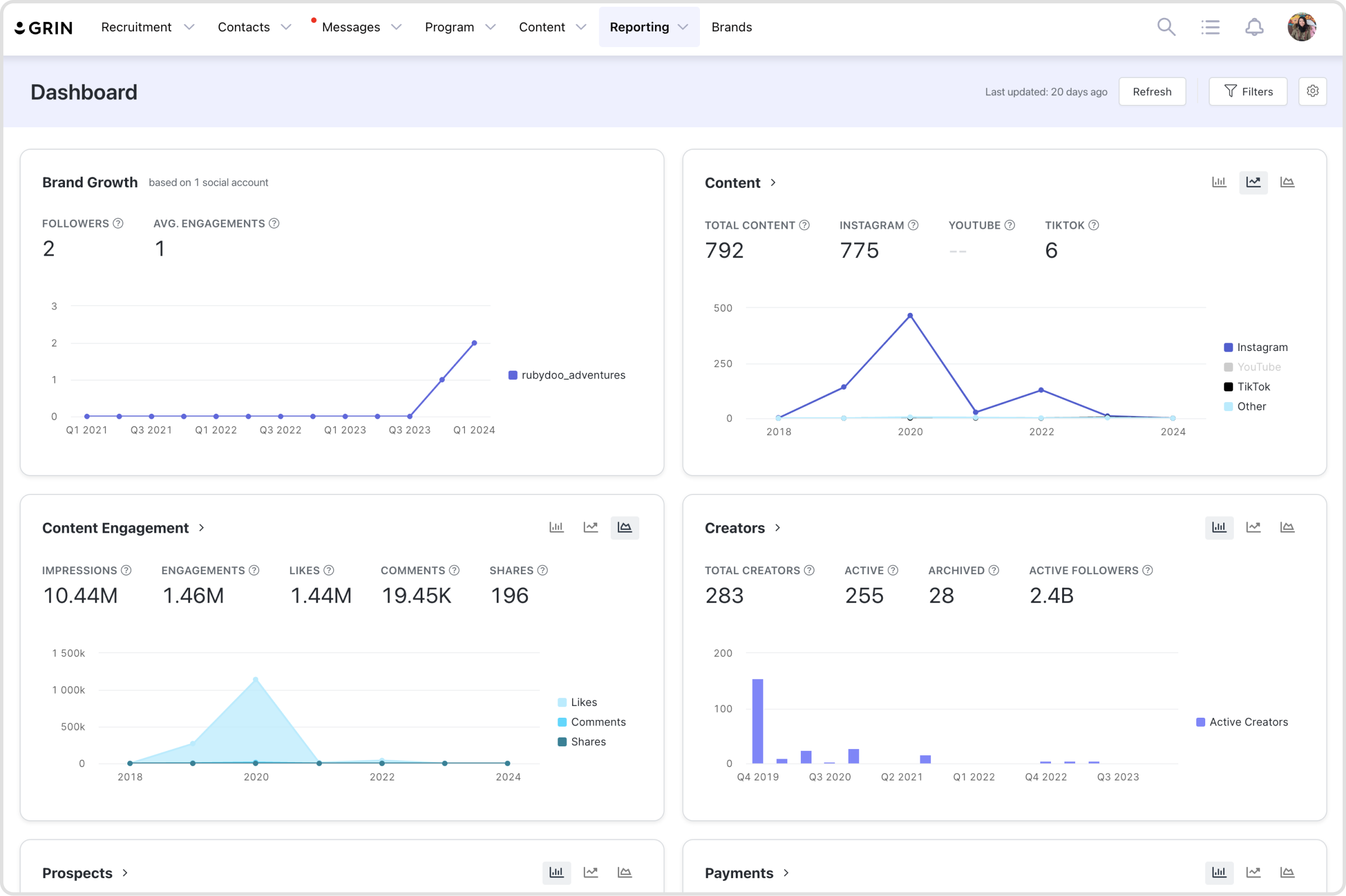This screenshot has width=1346, height=896.
Task: Open dashboard settings gear
Action: 1312,91
